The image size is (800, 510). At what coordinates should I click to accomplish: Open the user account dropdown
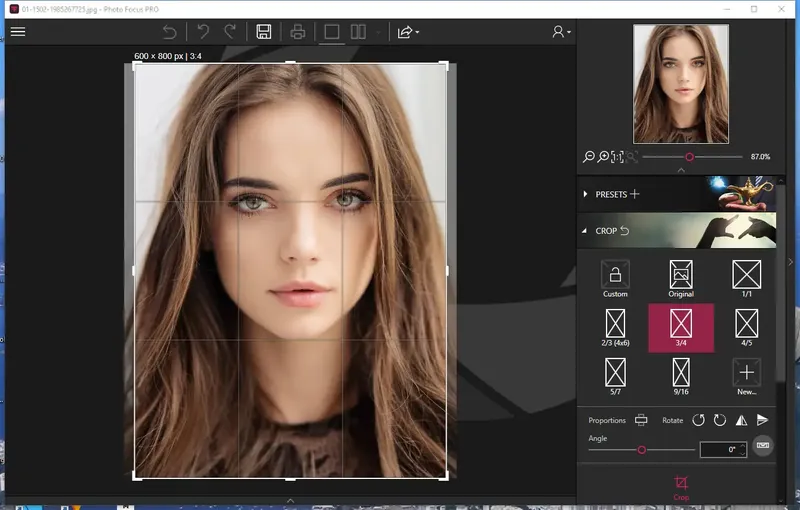[561, 32]
